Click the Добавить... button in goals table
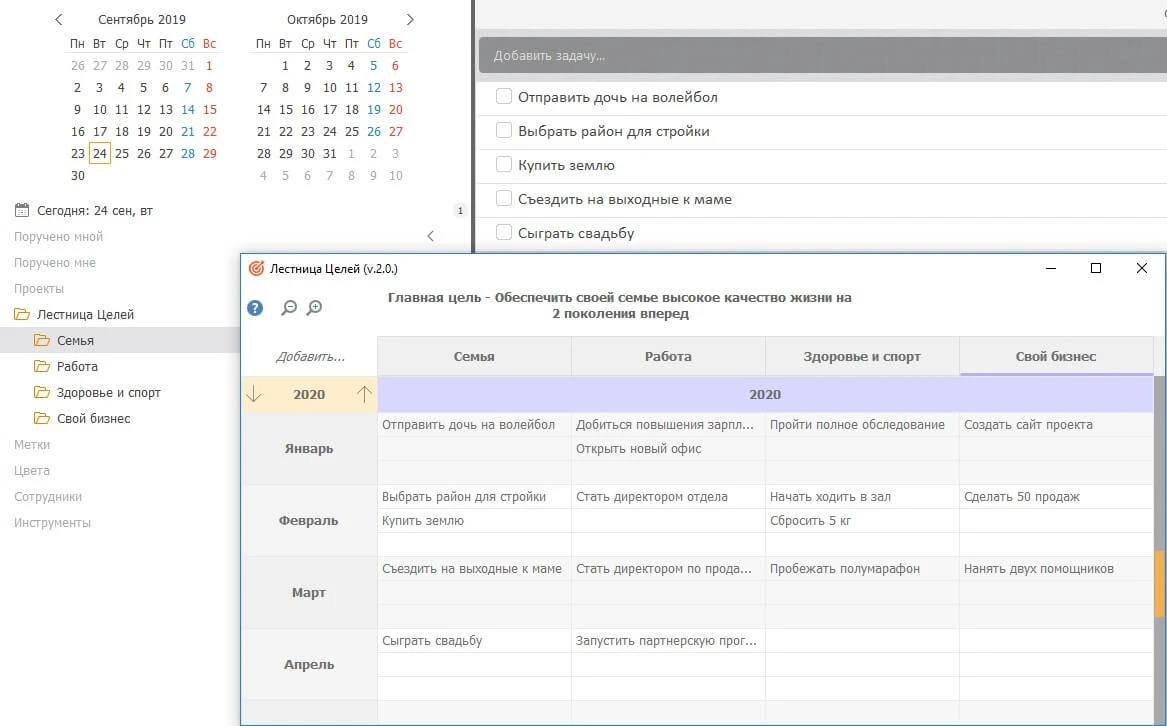1167x726 pixels. tap(310, 356)
